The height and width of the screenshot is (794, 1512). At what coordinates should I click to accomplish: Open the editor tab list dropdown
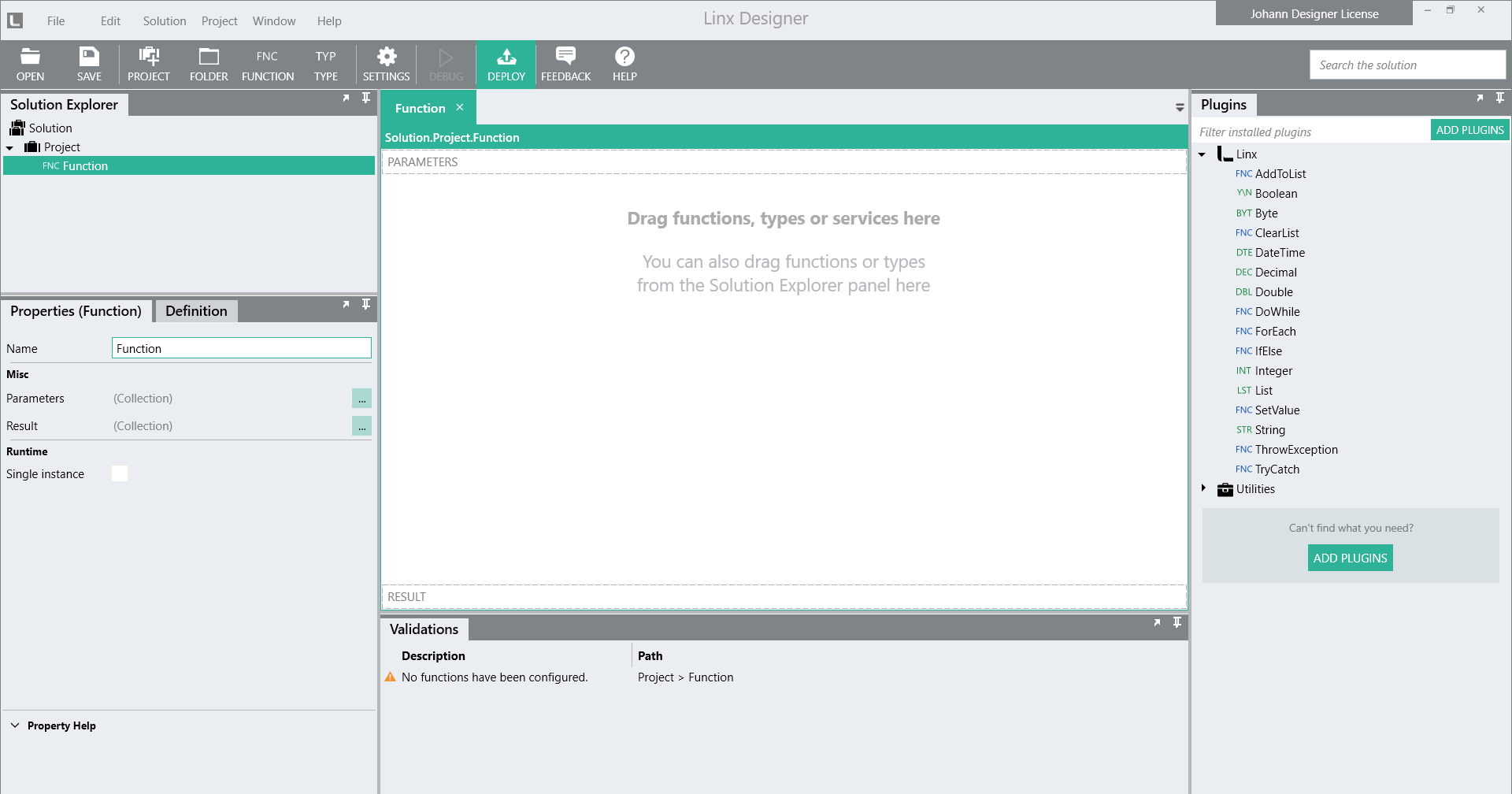1180,107
